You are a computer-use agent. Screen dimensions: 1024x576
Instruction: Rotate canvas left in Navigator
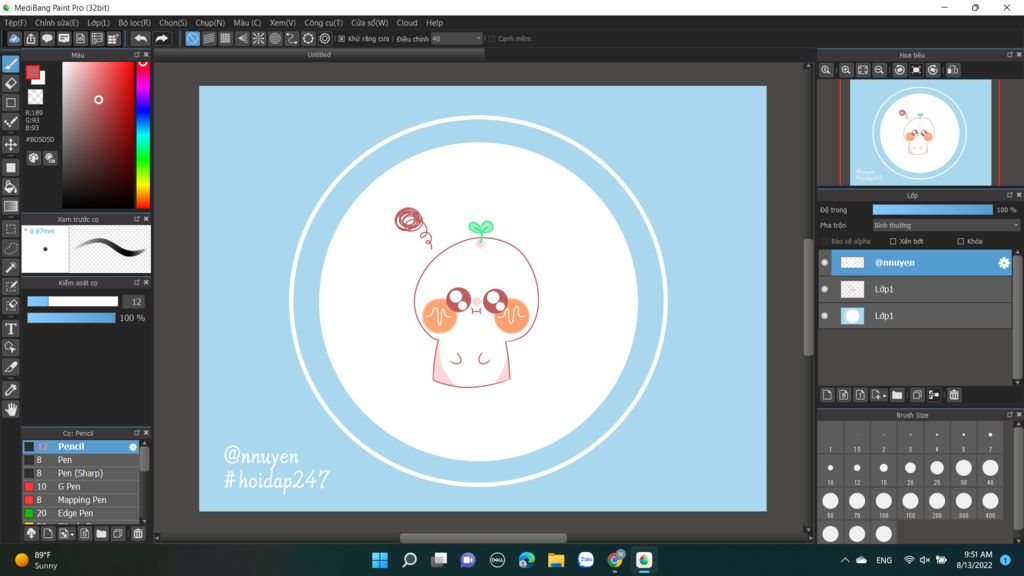coord(899,70)
